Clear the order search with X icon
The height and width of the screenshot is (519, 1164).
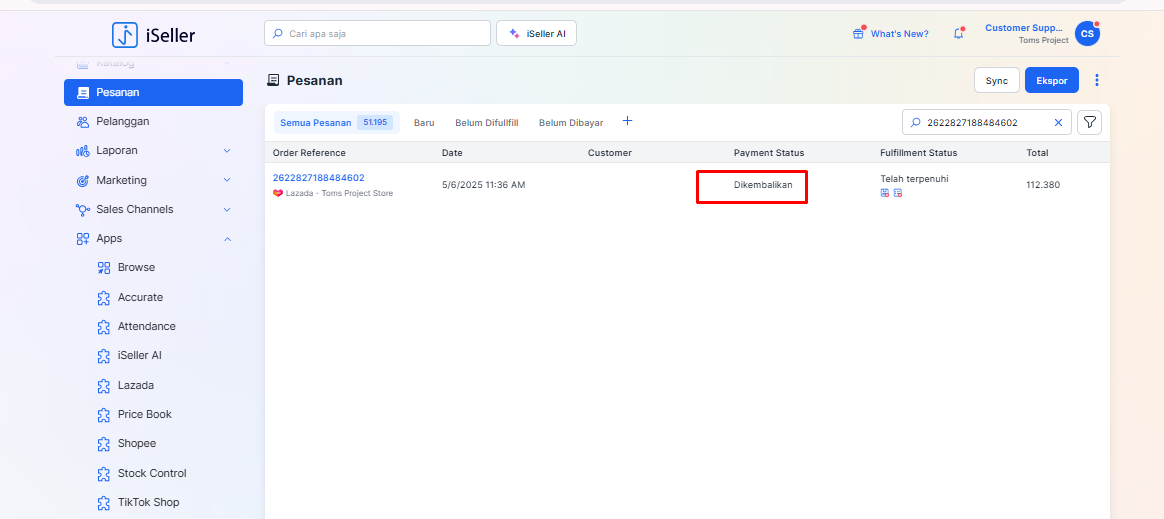point(1058,122)
